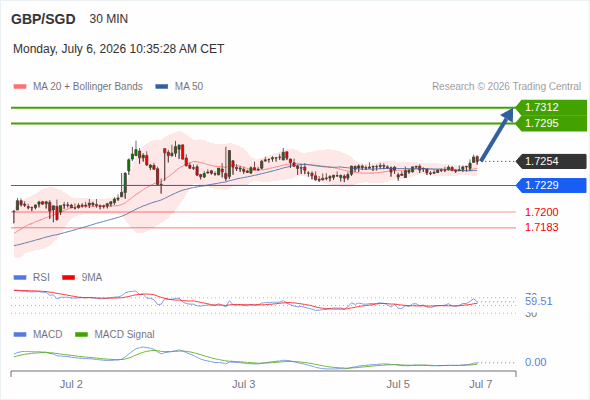Click the MA 20 + Bollinger Bands legend swatch

(x=20, y=87)
